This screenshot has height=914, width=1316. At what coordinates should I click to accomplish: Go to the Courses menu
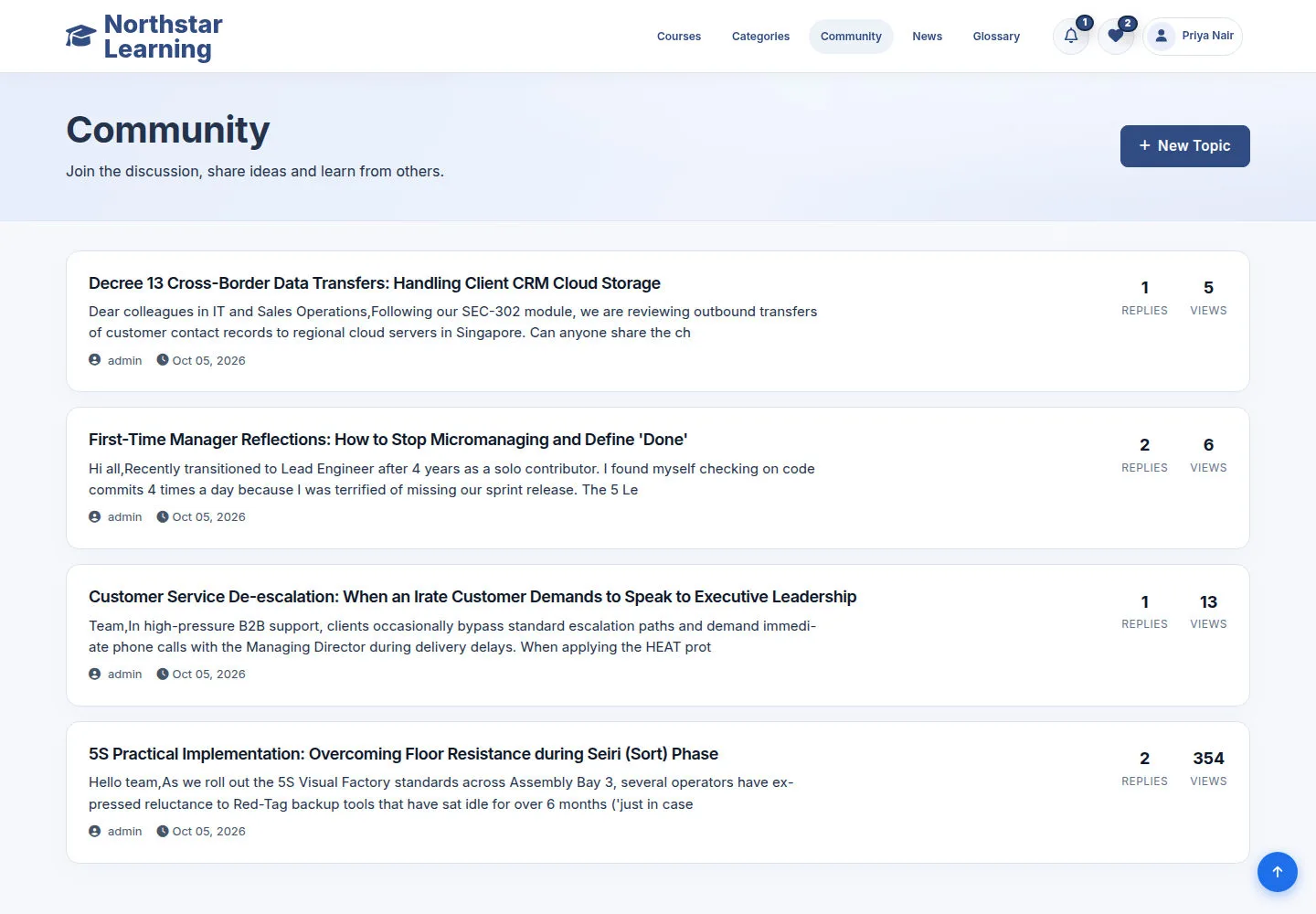tap(679, 37)
